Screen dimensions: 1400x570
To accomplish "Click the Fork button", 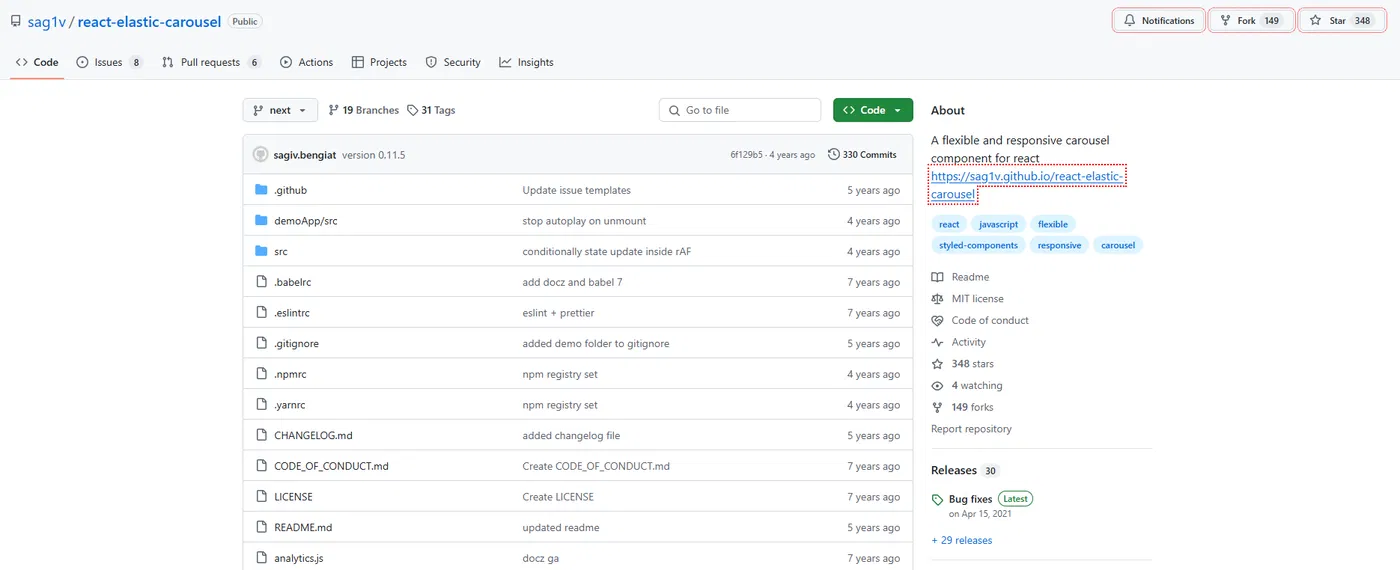I will click(1251, 20).
